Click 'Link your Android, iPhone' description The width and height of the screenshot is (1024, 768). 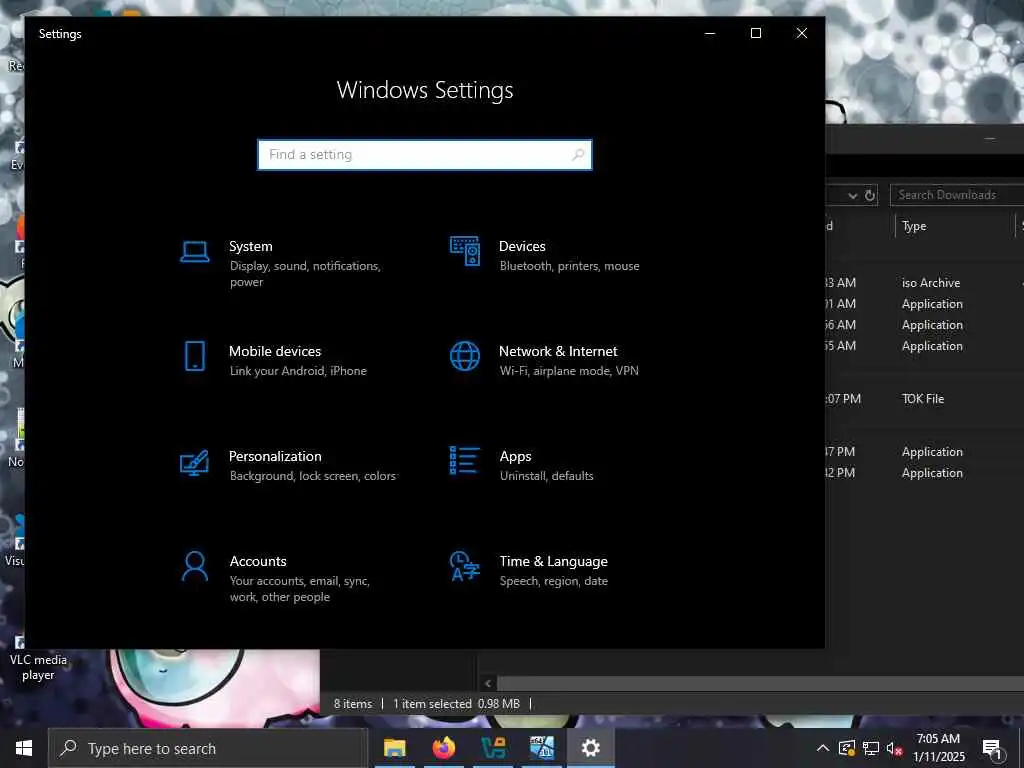pyautogui.click(x=298, y=371)
